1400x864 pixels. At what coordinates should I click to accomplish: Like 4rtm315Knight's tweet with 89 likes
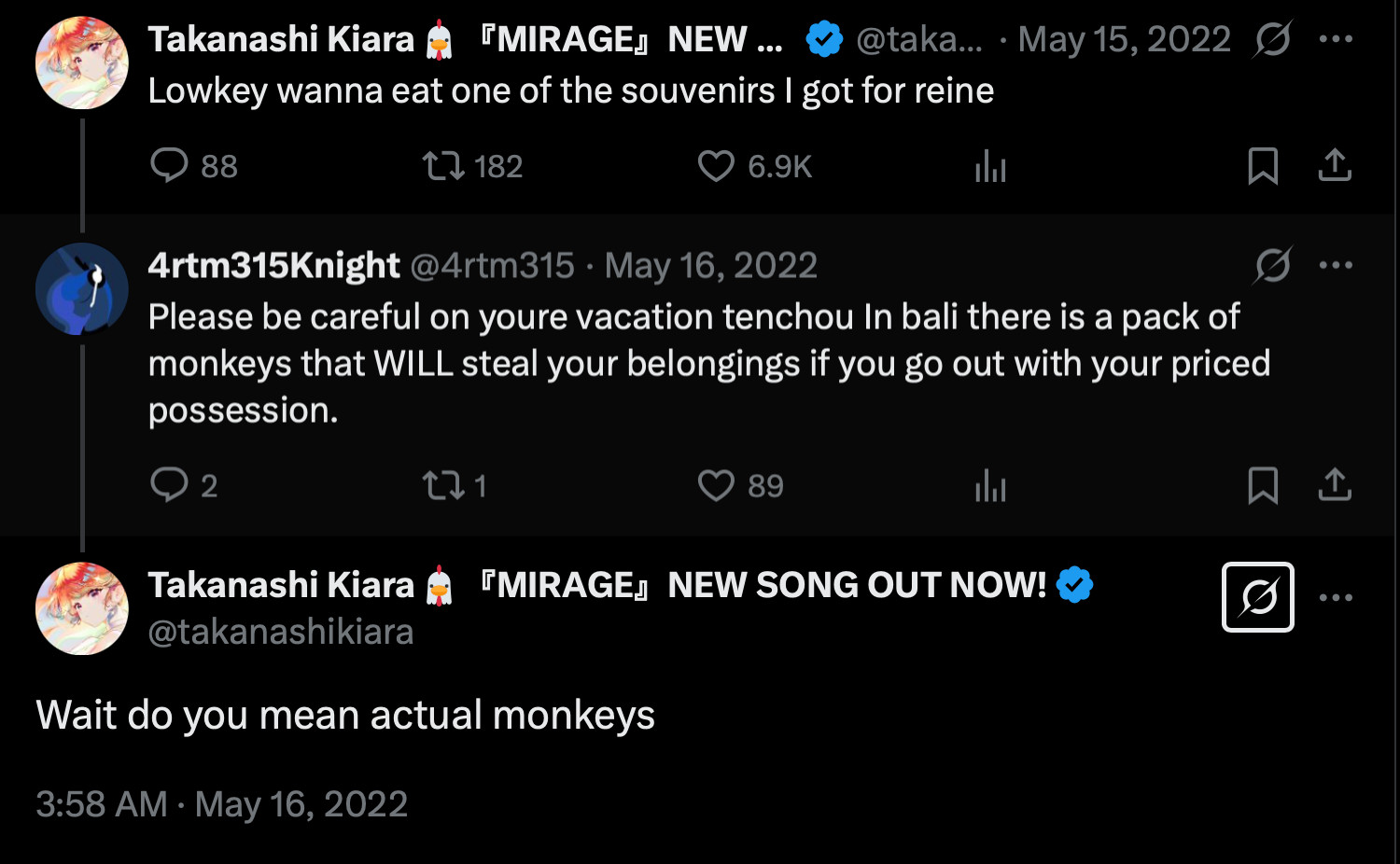pos(716,485)
